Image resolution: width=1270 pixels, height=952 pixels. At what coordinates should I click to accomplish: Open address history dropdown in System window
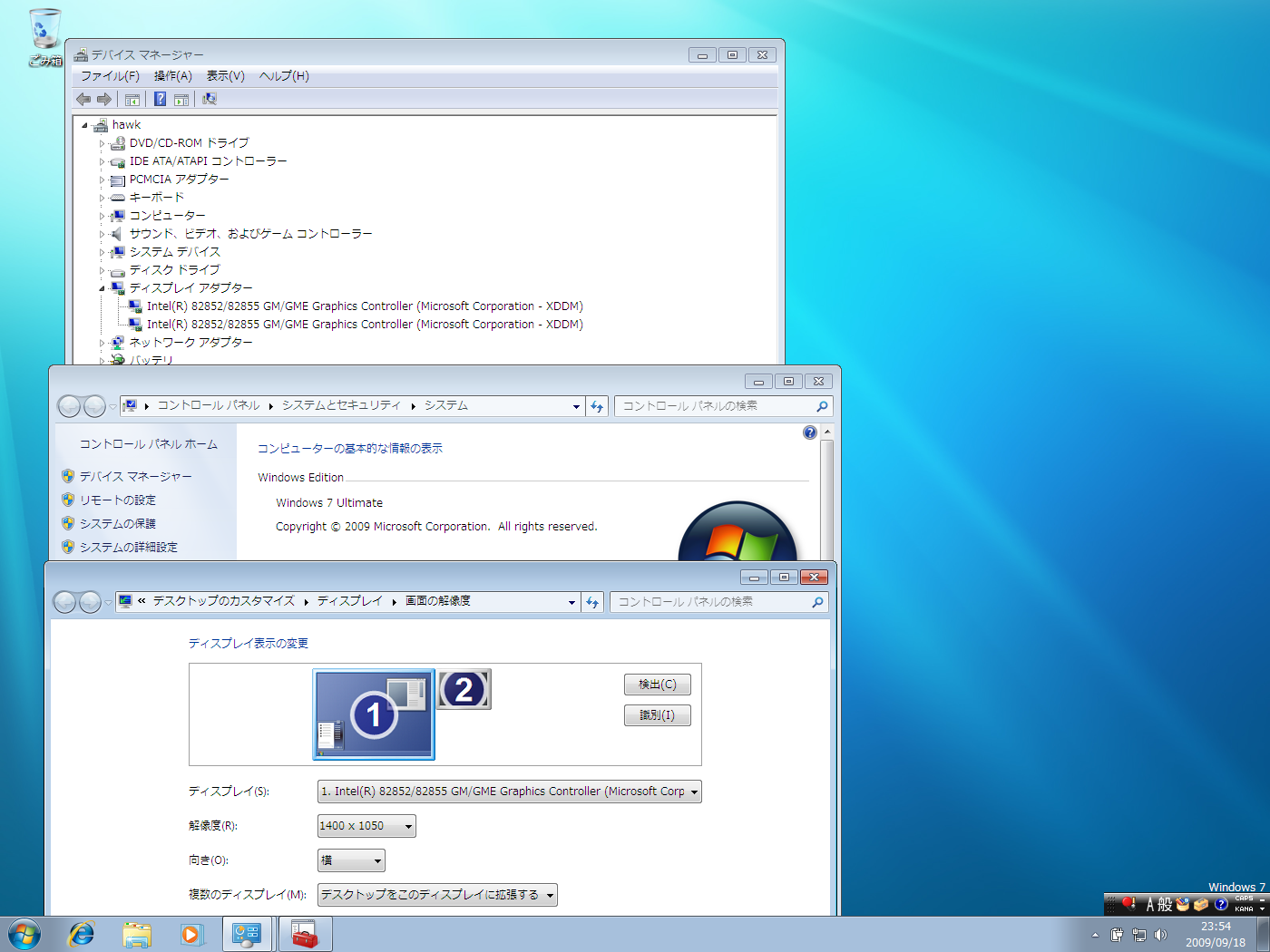[x=576, y=406]
